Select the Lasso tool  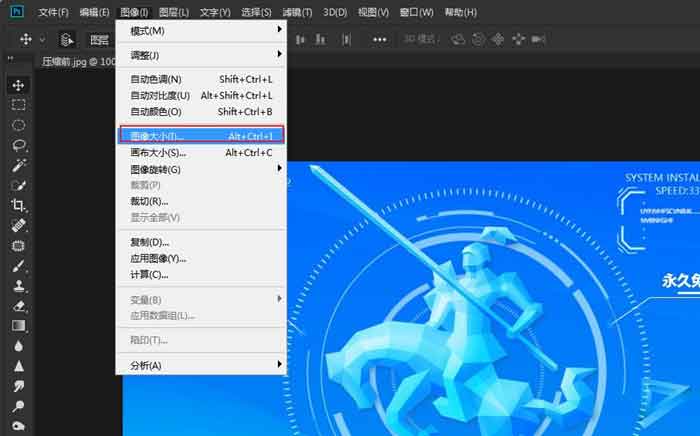click(x=18, y=145)
